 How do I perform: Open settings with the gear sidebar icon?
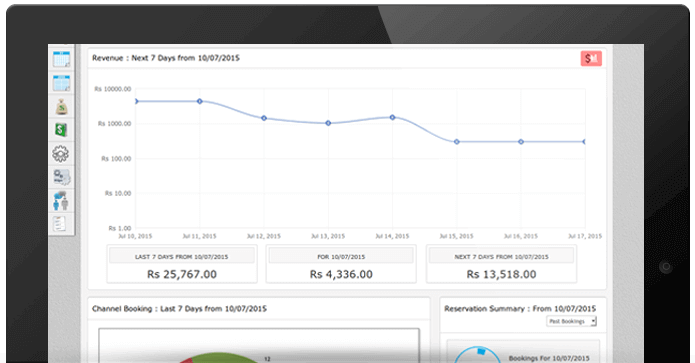pos(61,154)
